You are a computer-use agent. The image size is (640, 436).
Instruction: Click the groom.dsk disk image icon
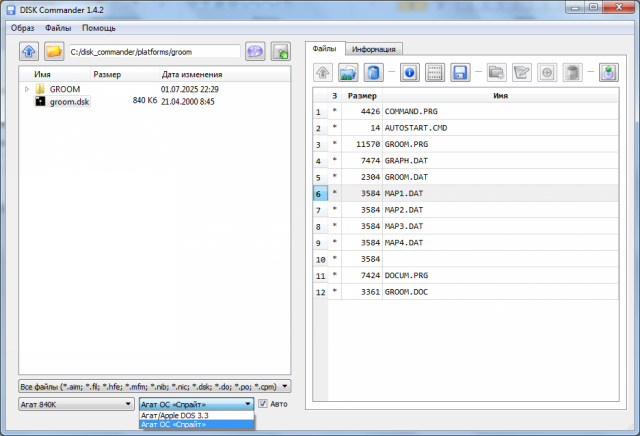[x=40, y=101]
